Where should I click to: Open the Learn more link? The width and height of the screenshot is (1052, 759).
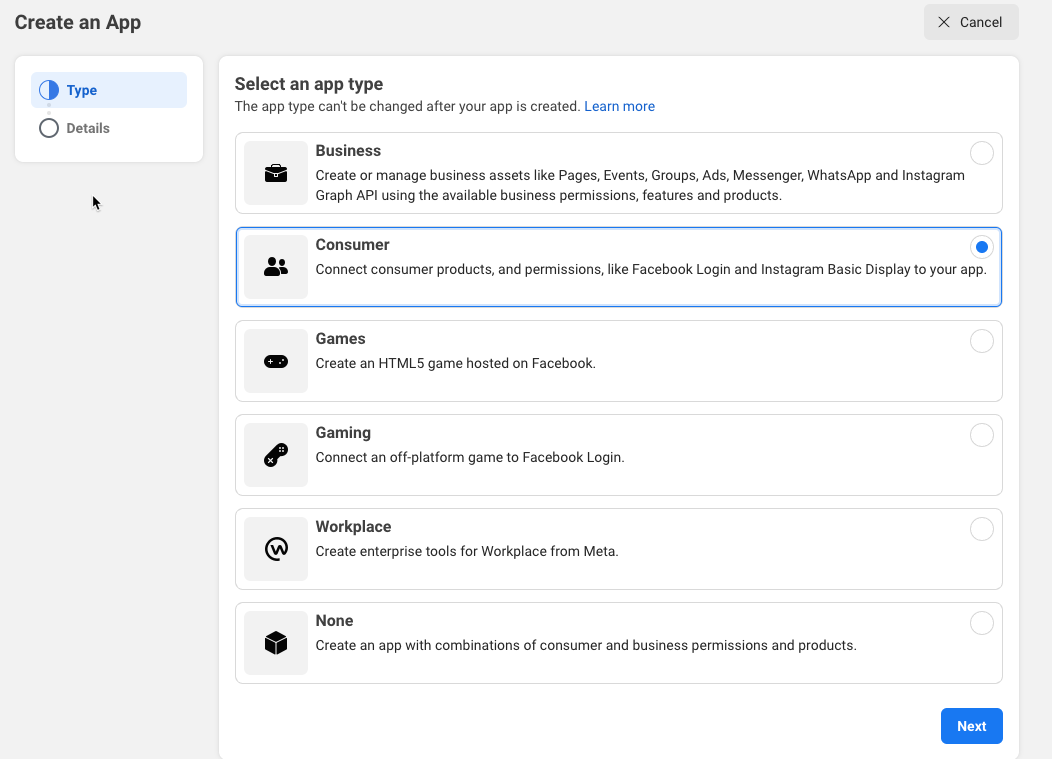pyautogui.click(x=619, y=106)
